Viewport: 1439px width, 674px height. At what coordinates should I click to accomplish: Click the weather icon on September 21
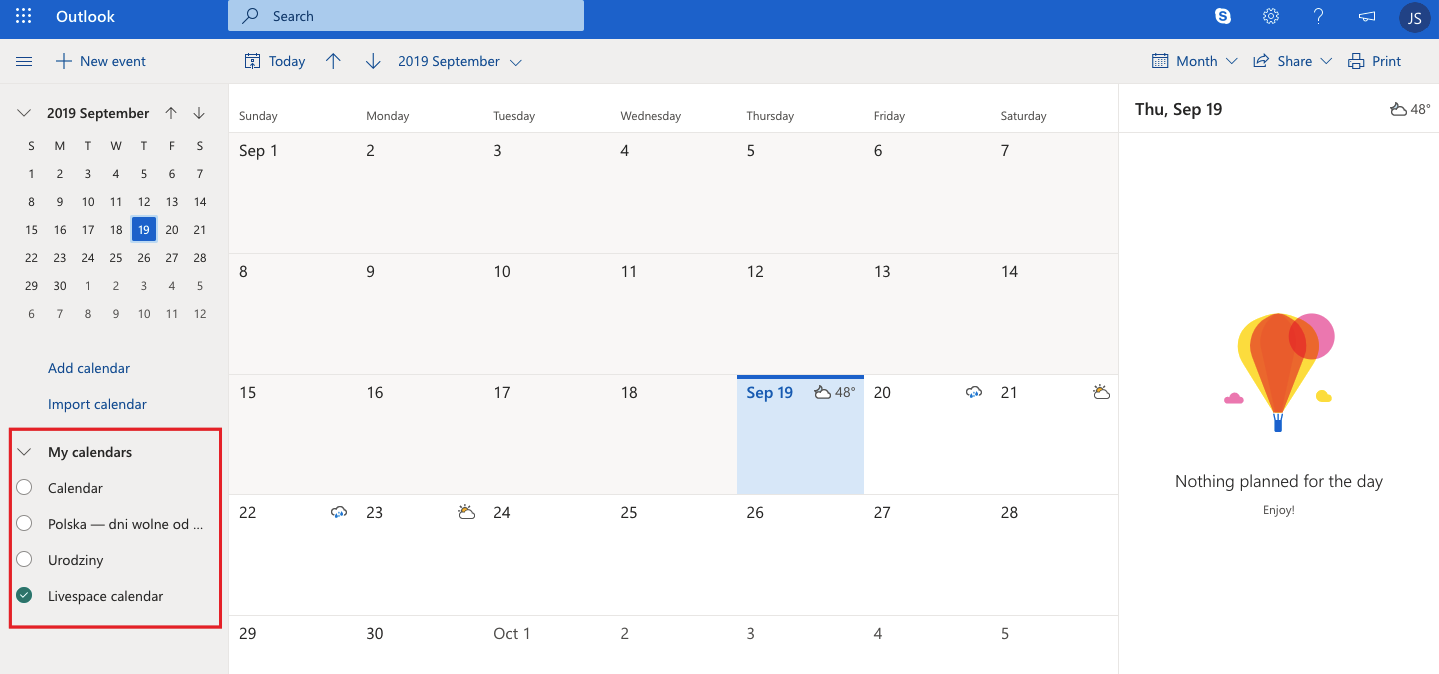pos(1101,392)
